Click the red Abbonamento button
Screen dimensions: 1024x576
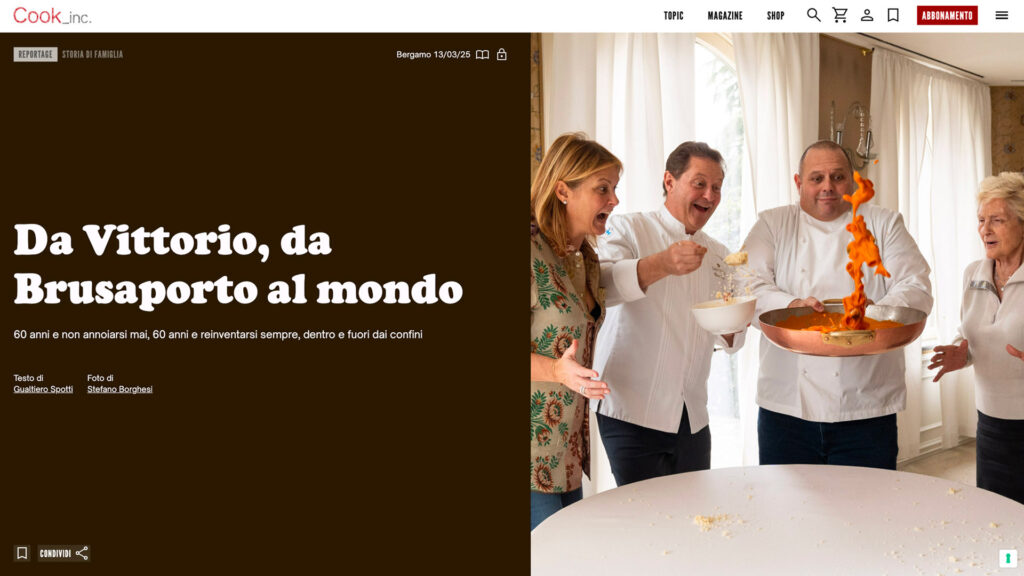947,16
